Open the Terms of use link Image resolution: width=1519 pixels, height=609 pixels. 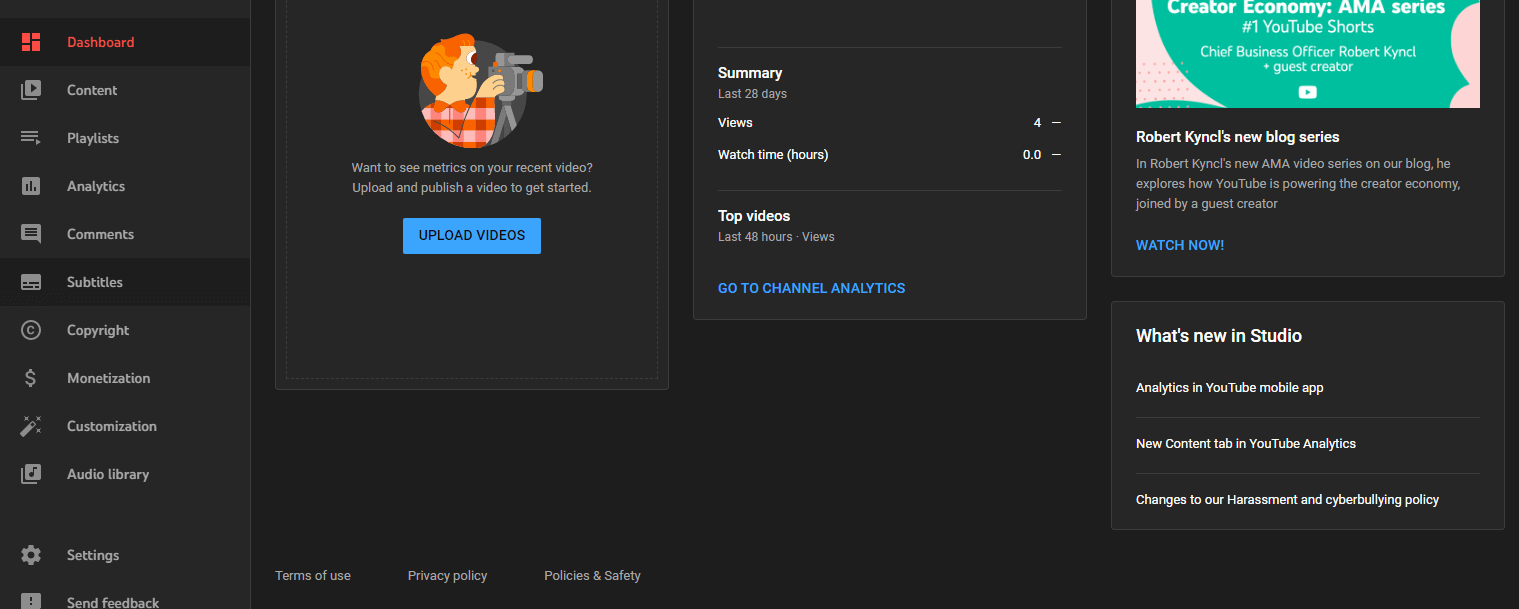(313, 576)
